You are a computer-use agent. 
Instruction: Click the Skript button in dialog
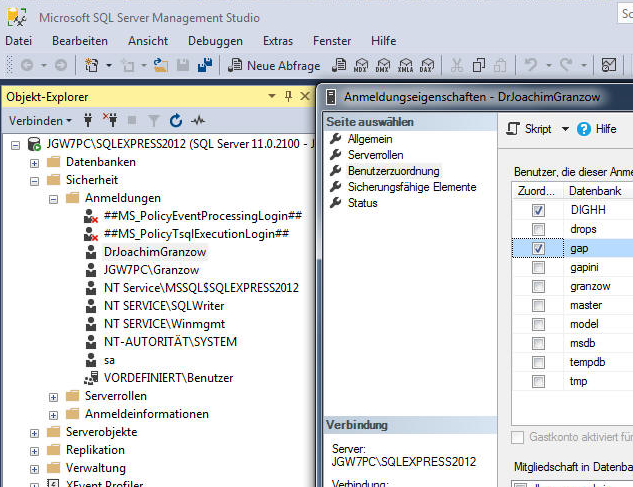click(x=529, y=129)
